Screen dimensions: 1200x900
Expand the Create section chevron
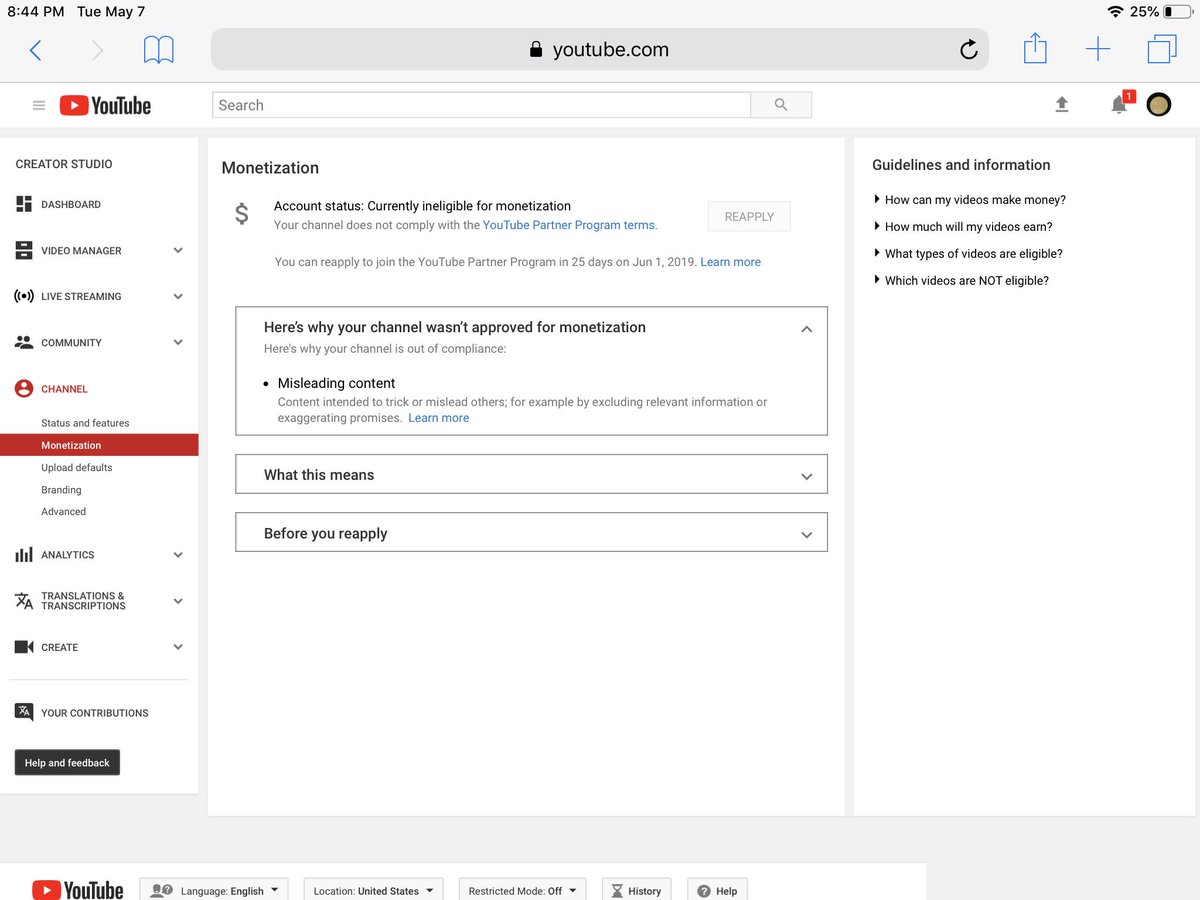pos(178,647)
